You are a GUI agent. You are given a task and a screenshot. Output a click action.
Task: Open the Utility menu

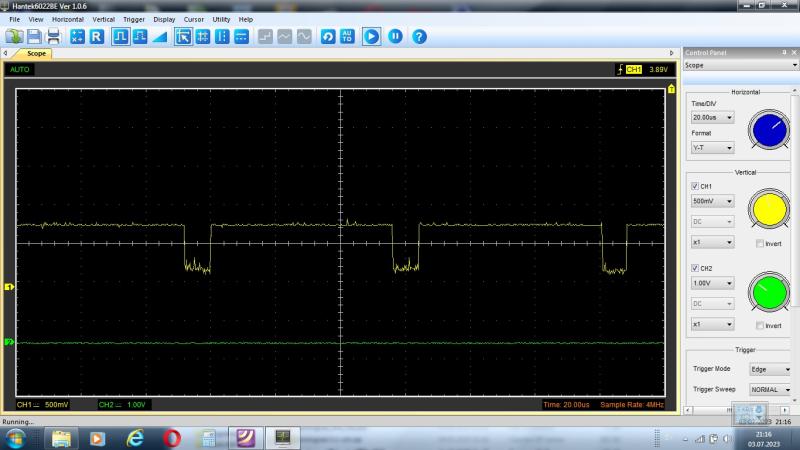221,19
